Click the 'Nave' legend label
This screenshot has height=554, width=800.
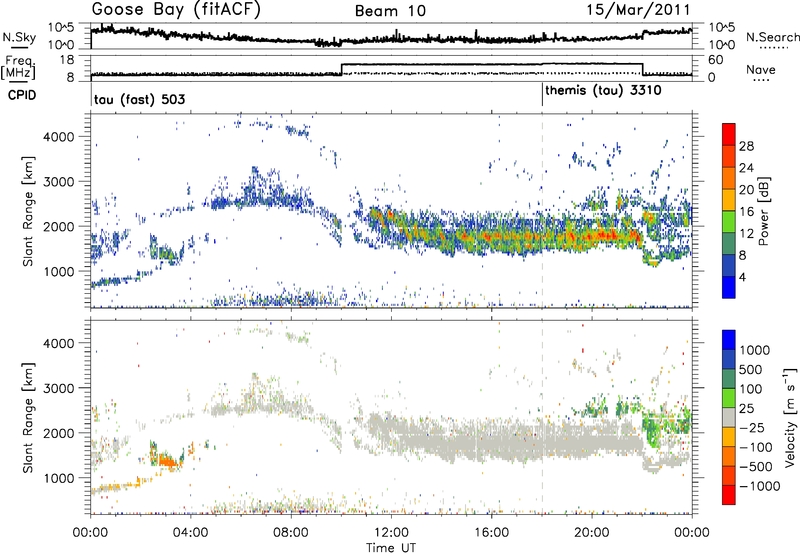[761, 69]
